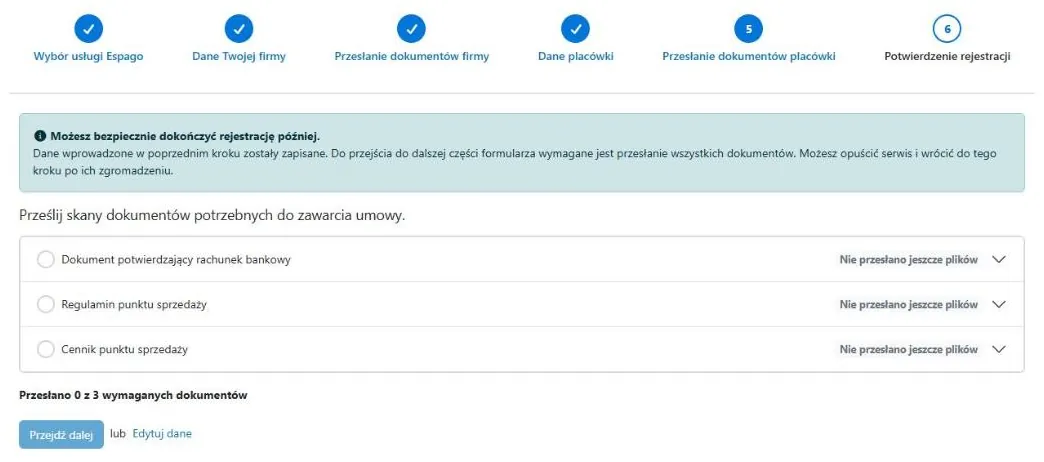The height and width of the screenshot is (462, 1044).
Task: Click Regulamin punktu sprzedaży label
Action: tap(134, 304)
